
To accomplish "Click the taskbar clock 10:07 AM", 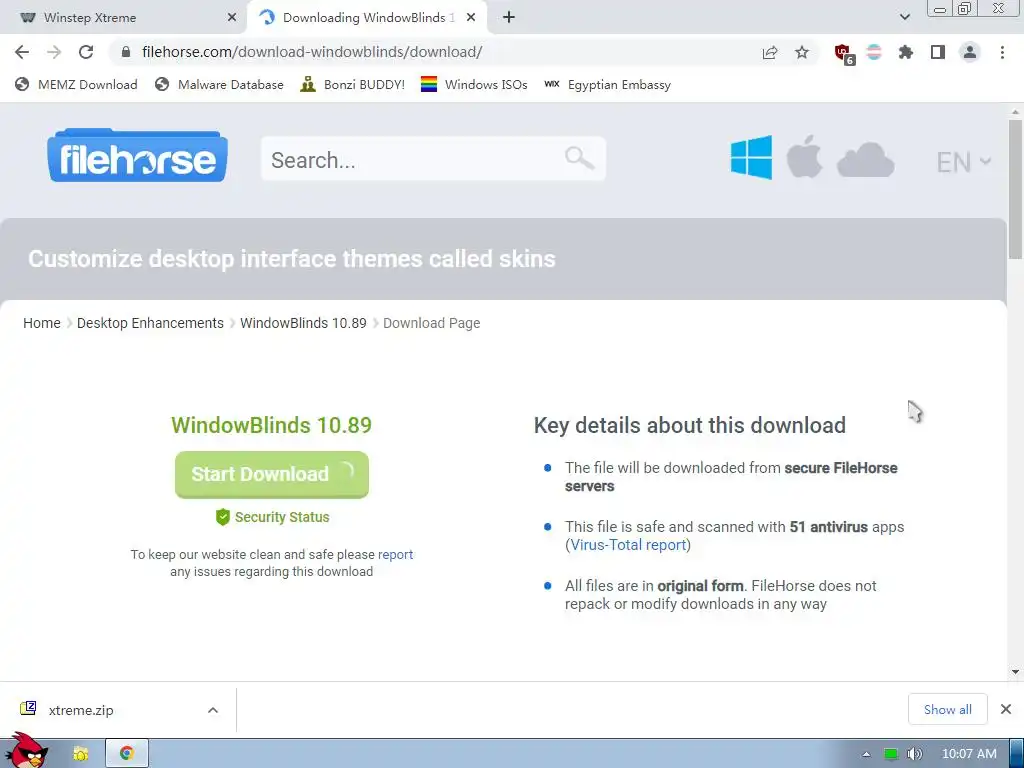I will (x=969, y=754).
